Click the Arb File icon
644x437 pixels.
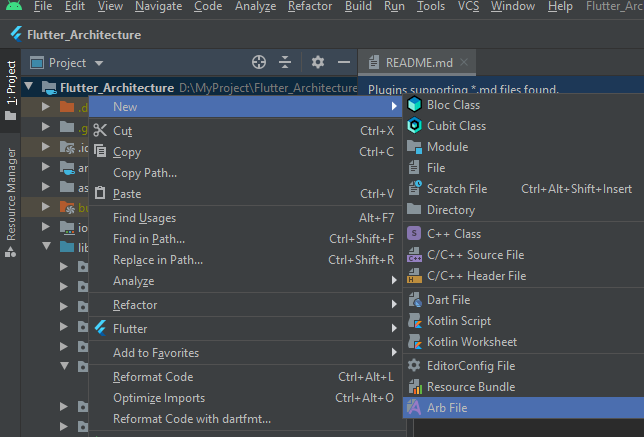(414, 407)
